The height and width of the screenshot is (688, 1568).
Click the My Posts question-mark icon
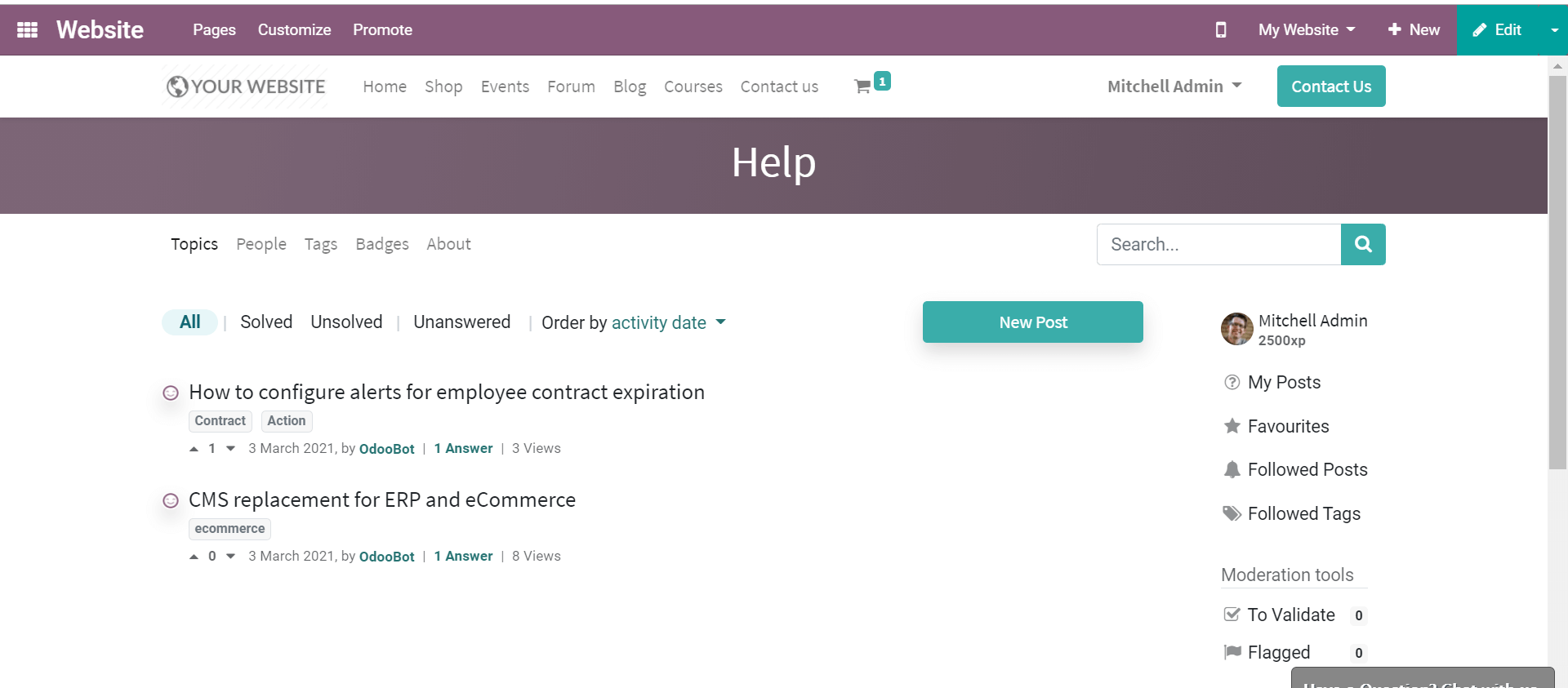[x=1232, y=382]
